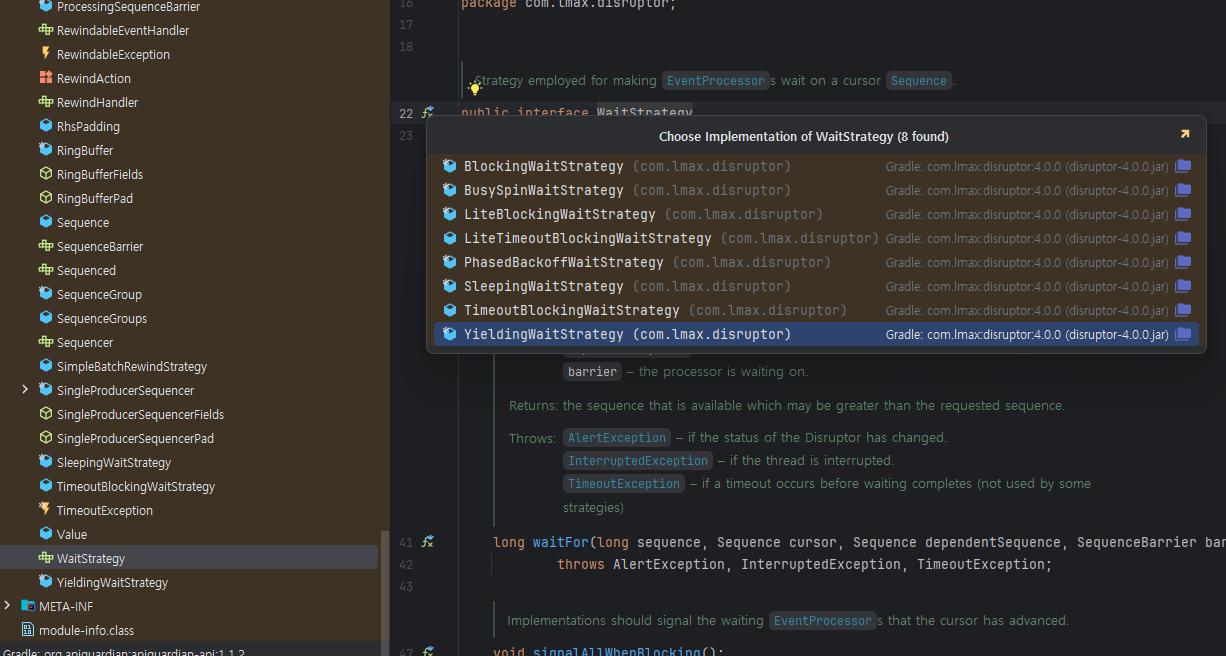Open YieldingWaitStrategy in project tree

click(x=113, y=582)
